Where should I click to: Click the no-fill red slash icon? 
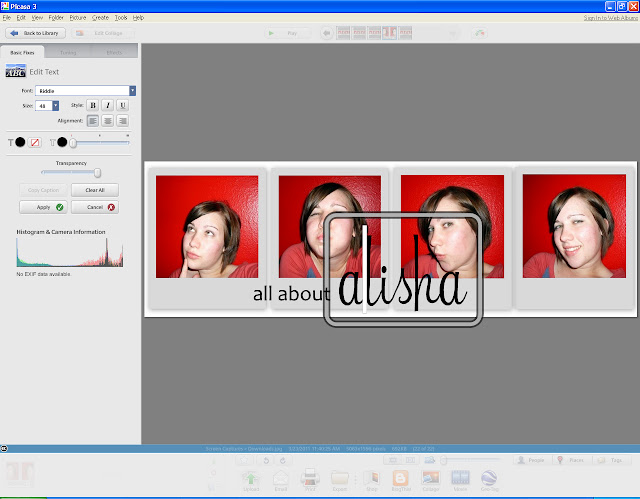pos(35,142)
